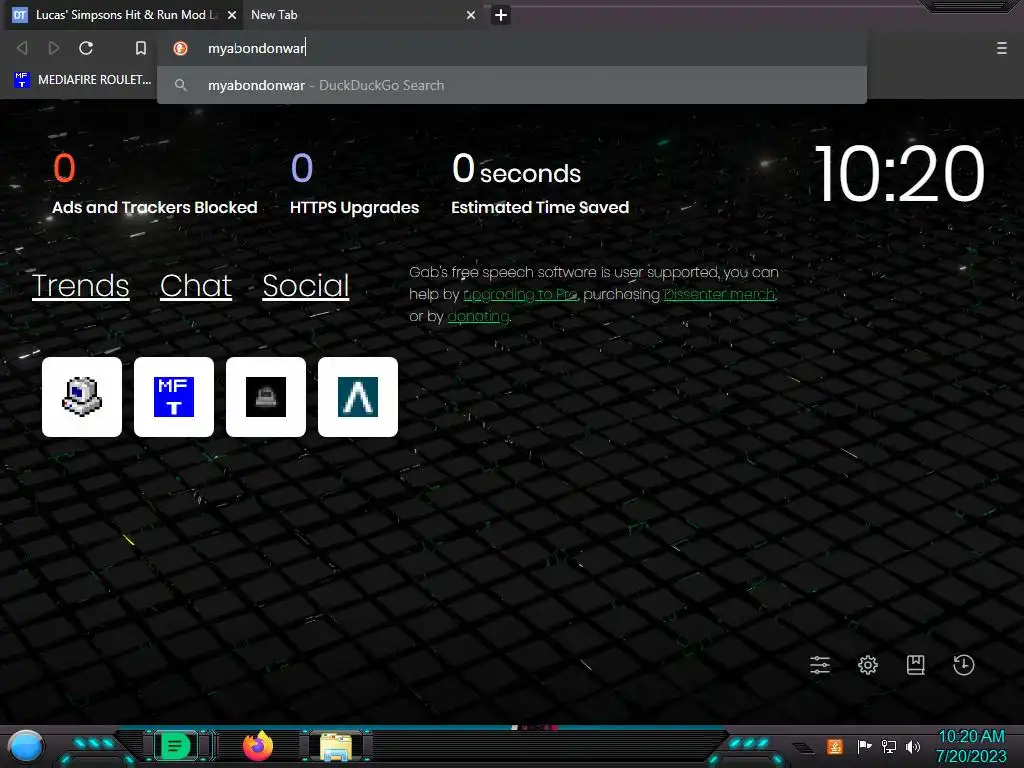Image resolution: width=1024 pixels, height=768 pixels.
Task: Open the Chat link
Action: (x=196, y=286)
